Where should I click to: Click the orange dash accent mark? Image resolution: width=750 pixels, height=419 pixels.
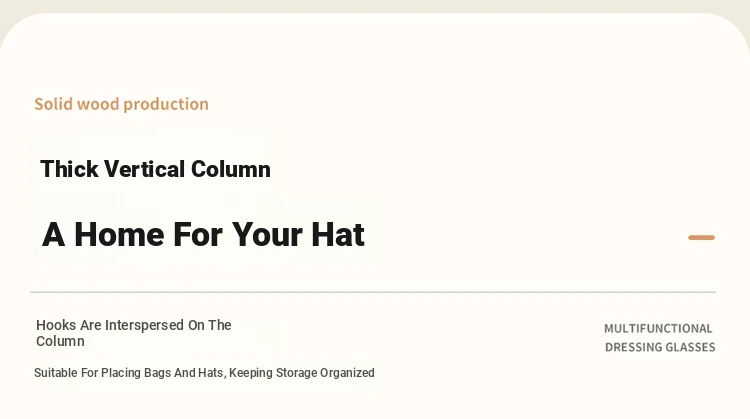(701, 237)
